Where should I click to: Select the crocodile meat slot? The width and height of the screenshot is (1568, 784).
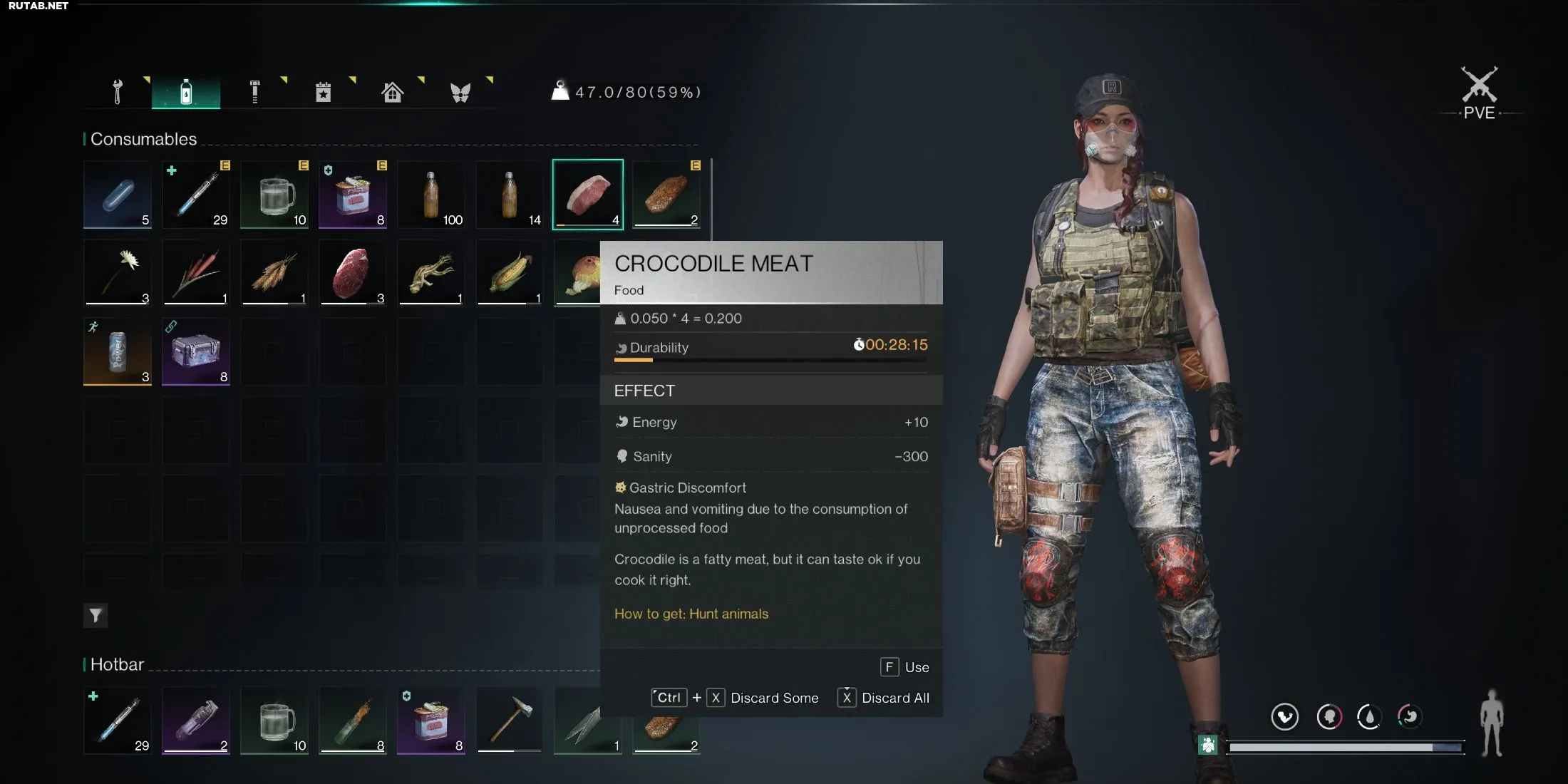coord(588,195)
